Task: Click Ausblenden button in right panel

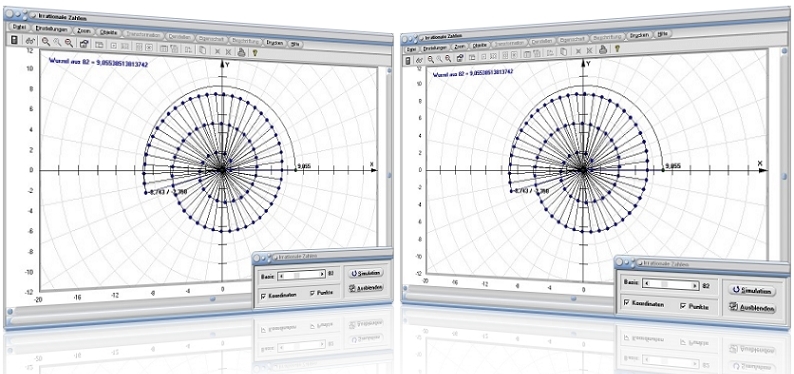Action: coord(752,307)
